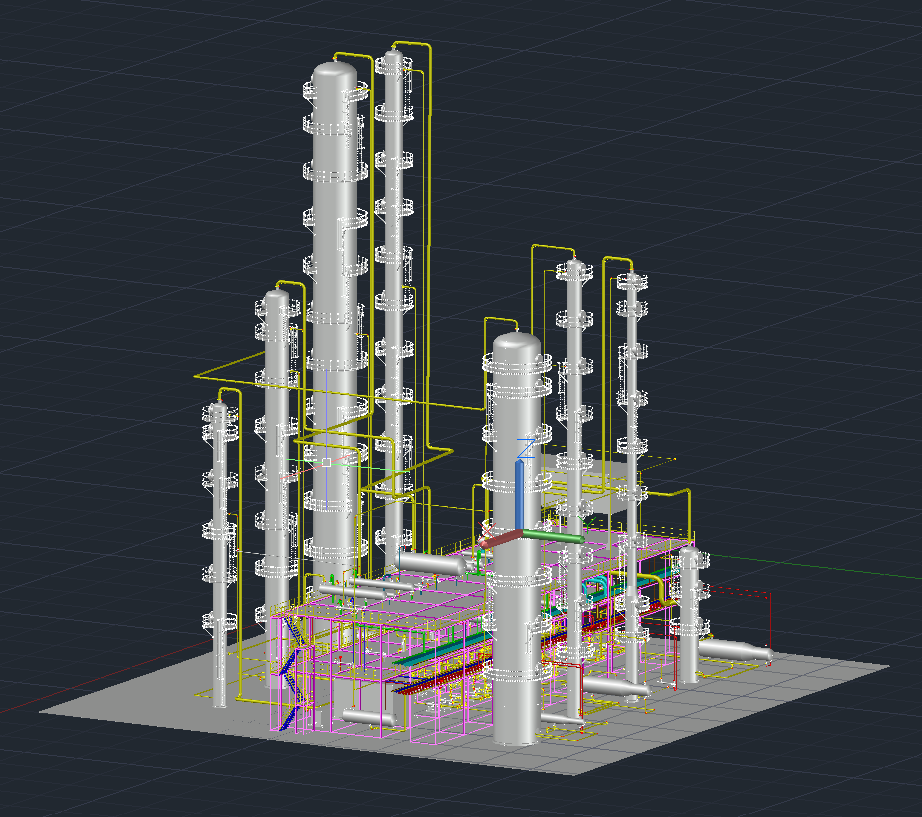Select the blue Z axis of the gizmo

click(x=520, y=494)
